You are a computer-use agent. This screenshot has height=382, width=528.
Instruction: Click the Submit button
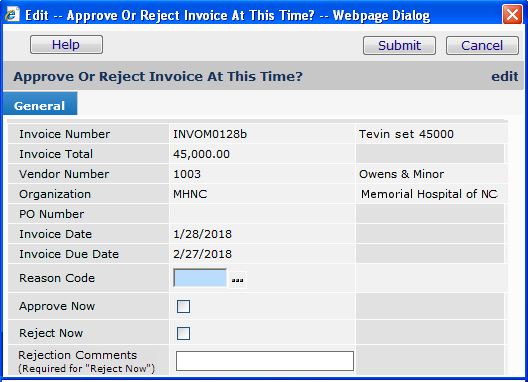[x=399, y=45]
